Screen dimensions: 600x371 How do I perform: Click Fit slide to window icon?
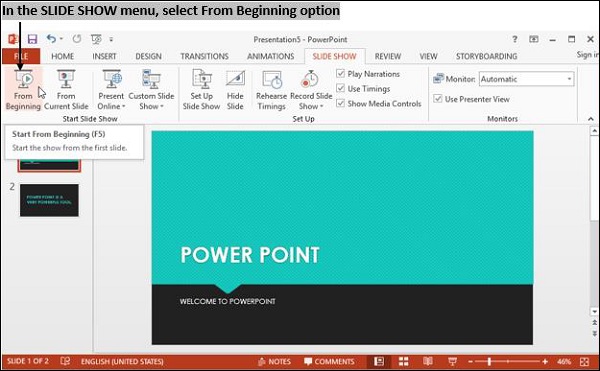coord(584,361)
